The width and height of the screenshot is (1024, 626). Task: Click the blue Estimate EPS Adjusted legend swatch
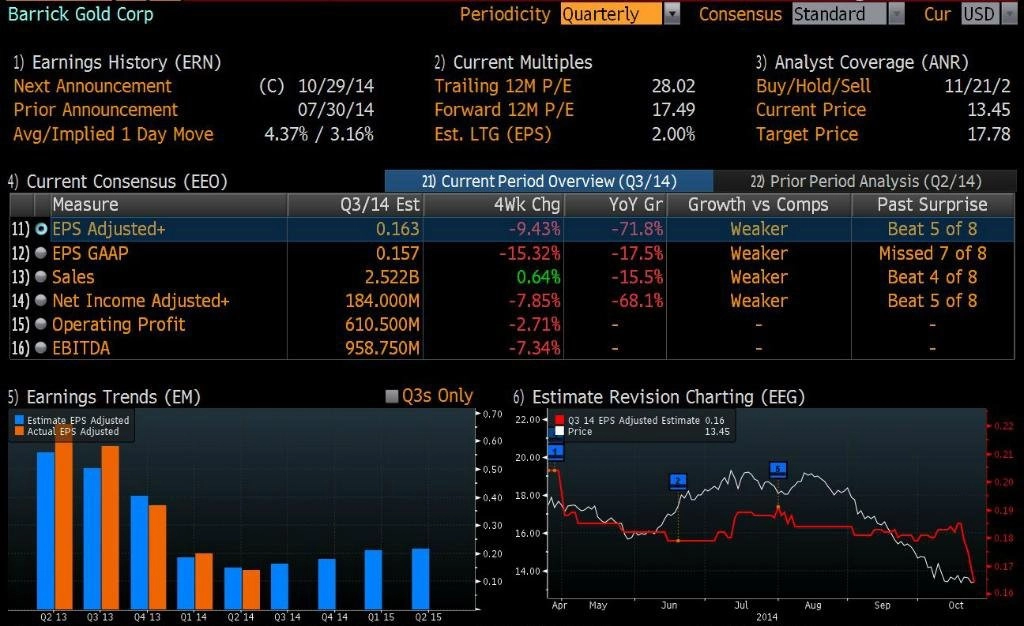click(x=19, y=420)
